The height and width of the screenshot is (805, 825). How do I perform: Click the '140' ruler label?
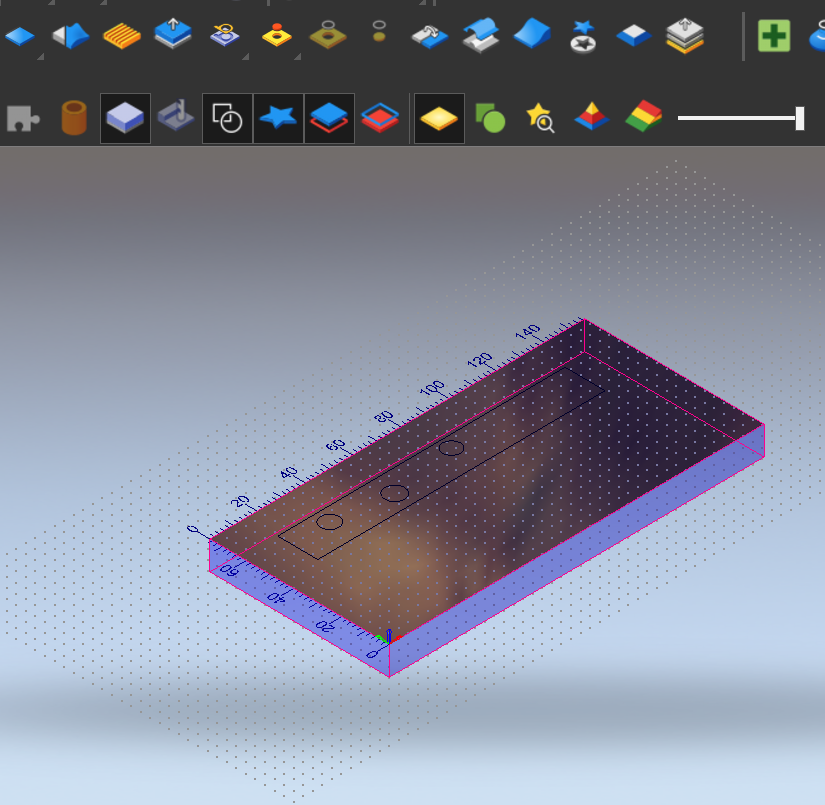(x=528, y=333)
